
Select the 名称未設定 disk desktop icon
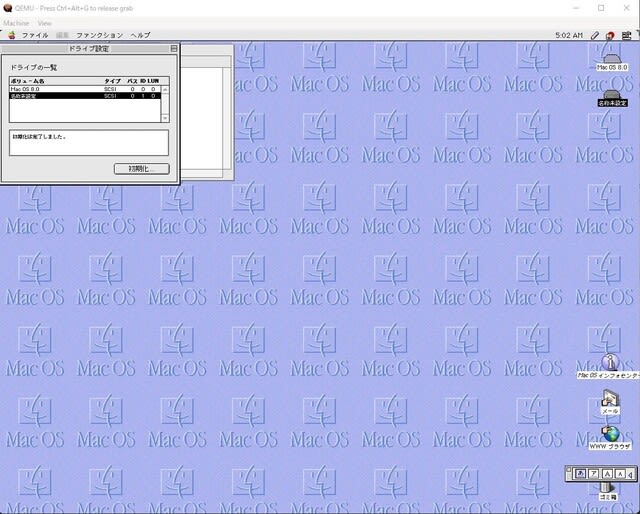[x=612, y=98]
